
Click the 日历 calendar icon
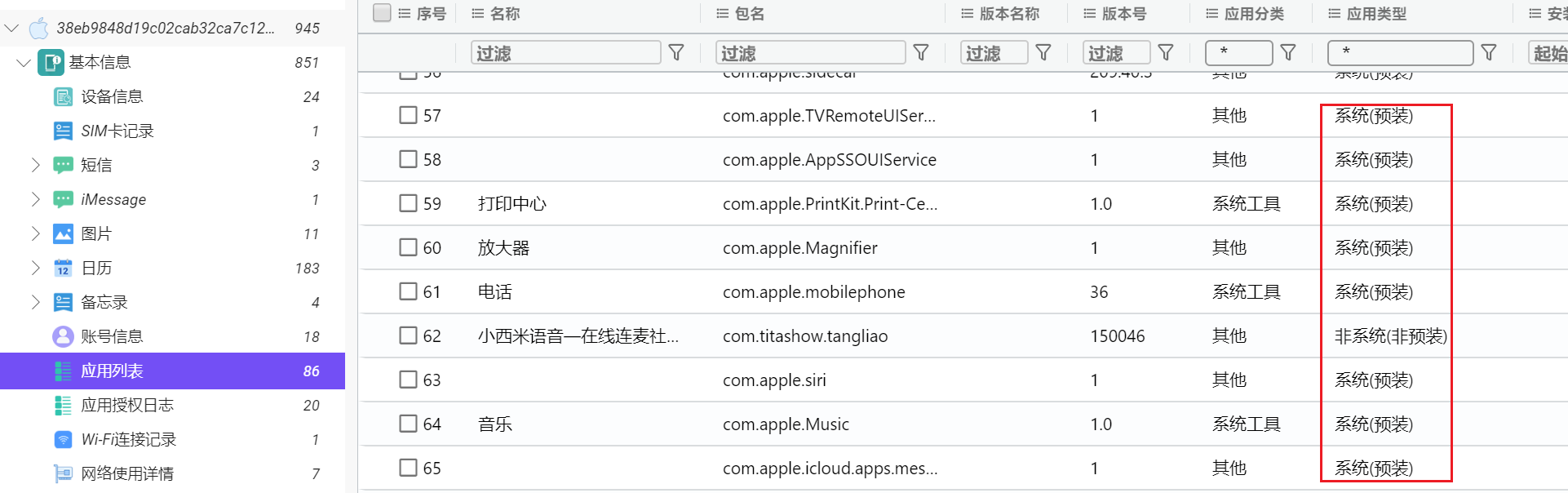click(63, 269)
